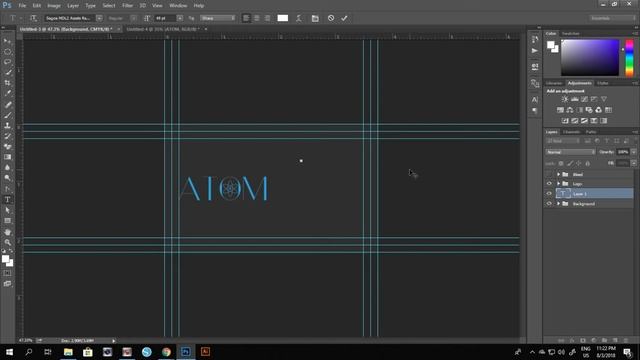The width and height of the screenshot is (640, 360).
Task: Select the Eyedropper tool
Action: click(x=7, y=93)
